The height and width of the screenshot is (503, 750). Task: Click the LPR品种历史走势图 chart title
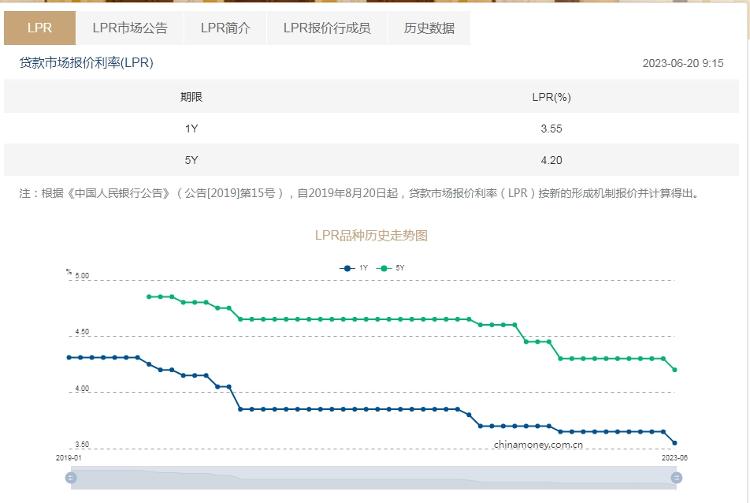tap(371, 235)
